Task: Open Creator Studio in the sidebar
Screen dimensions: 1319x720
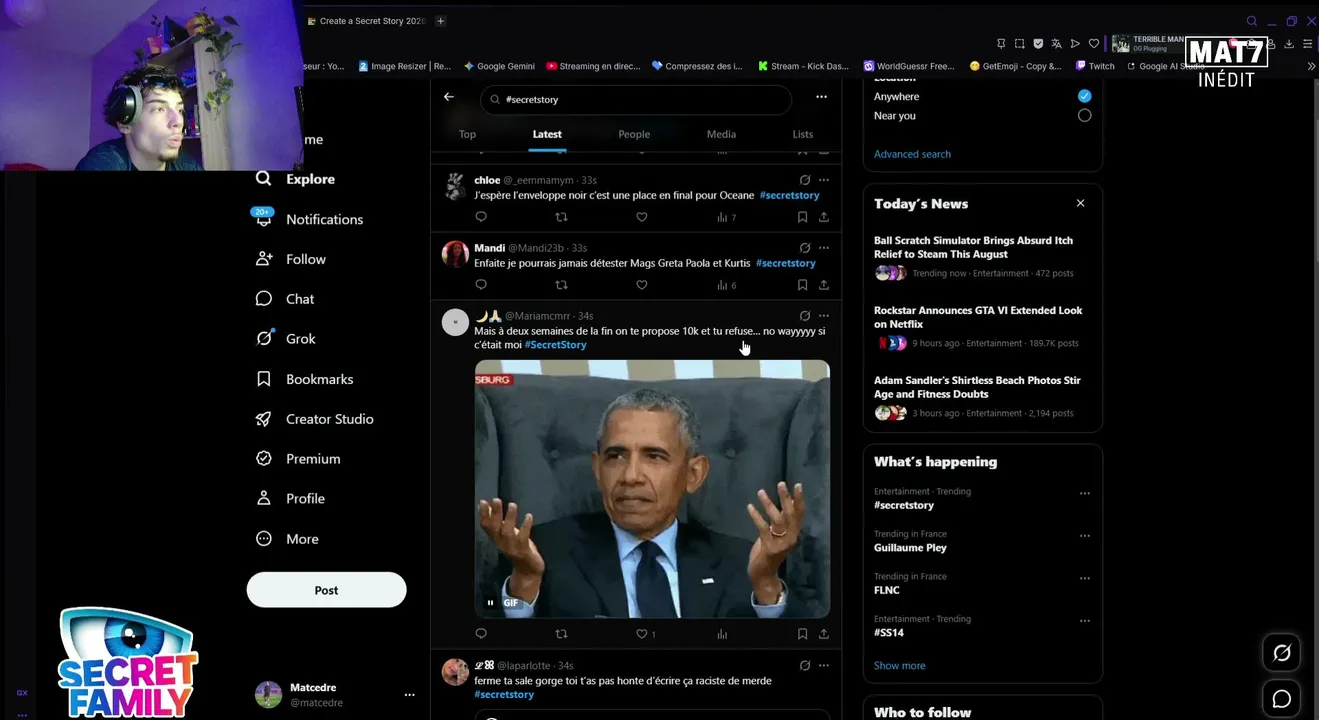Action: (x=315, y=419)
